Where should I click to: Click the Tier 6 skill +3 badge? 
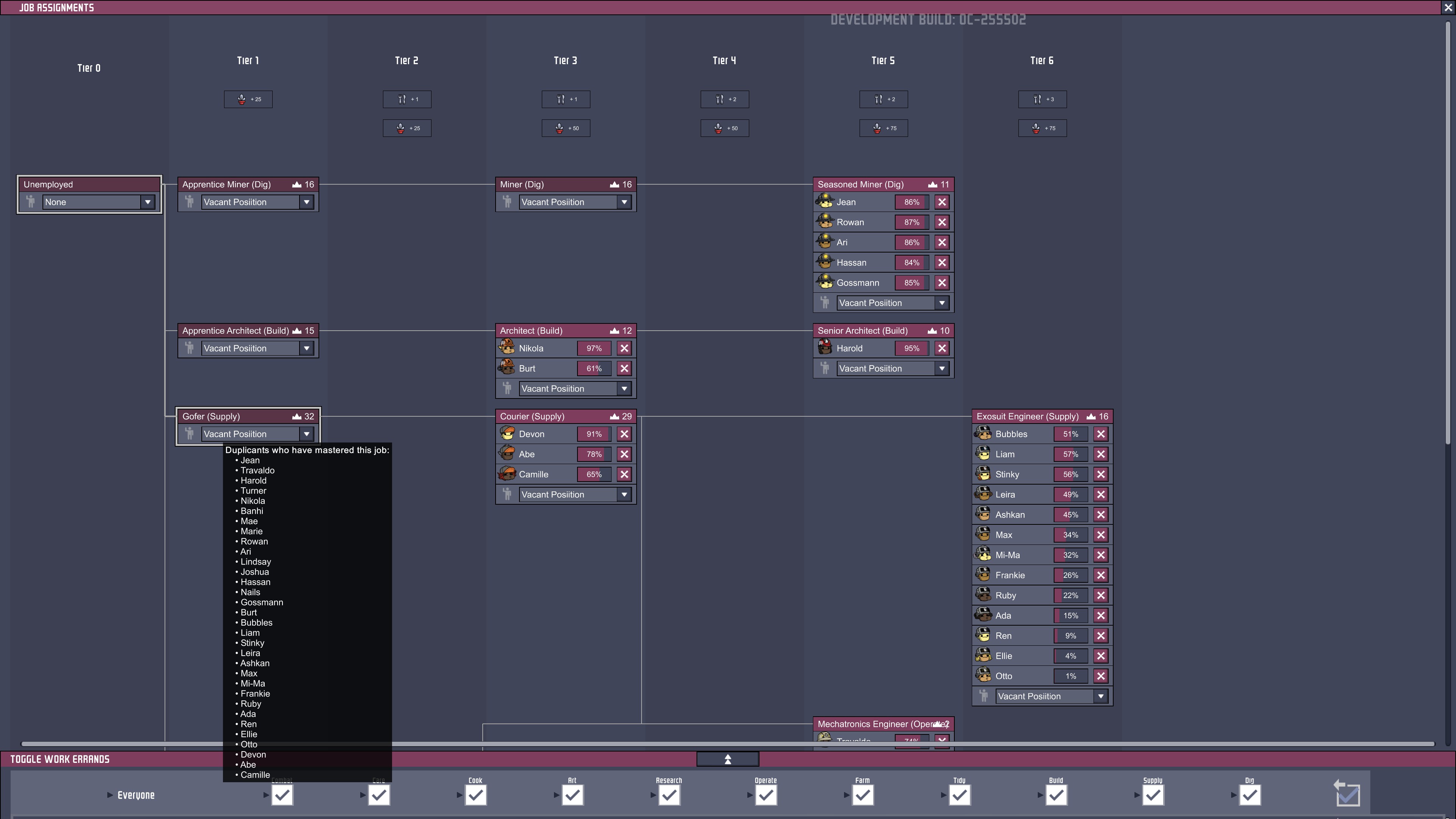click(1042, 99)
